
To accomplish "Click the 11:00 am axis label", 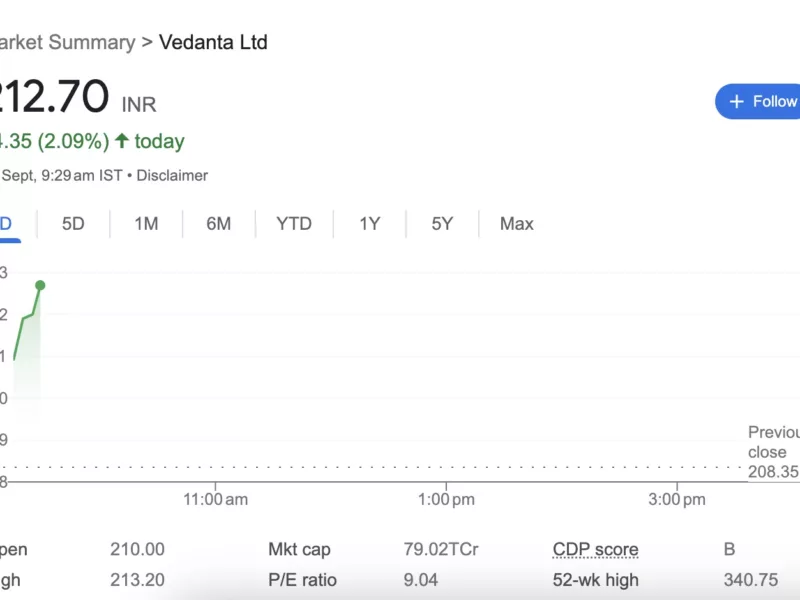I will click(216, 500).
